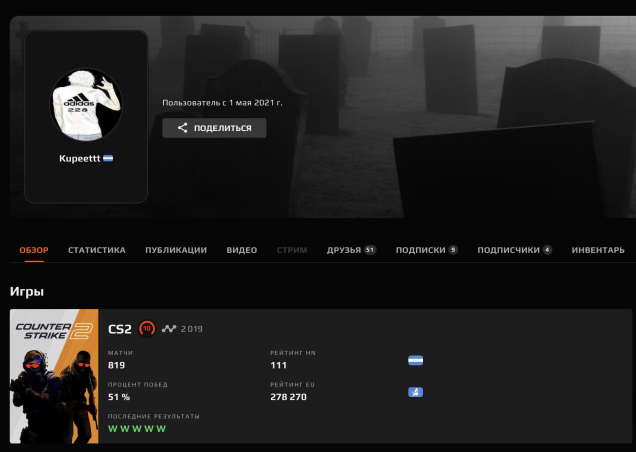Click the flag icon beside Kupeettt username
The image size is (636, 452).
(108, 159)
